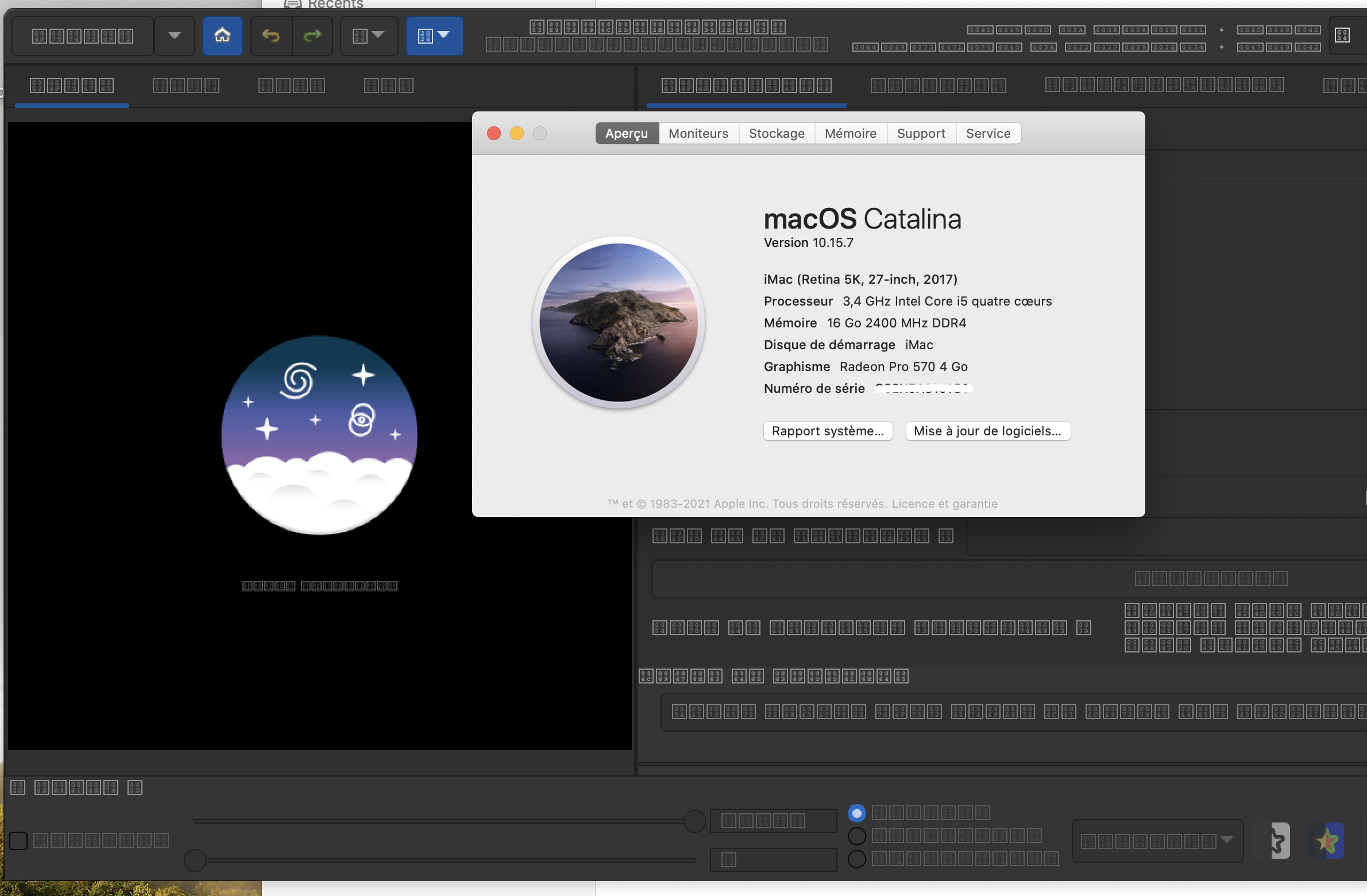1367x896 pixels.
Task: Open the Mémoire tab
Action: coord(850,133)
